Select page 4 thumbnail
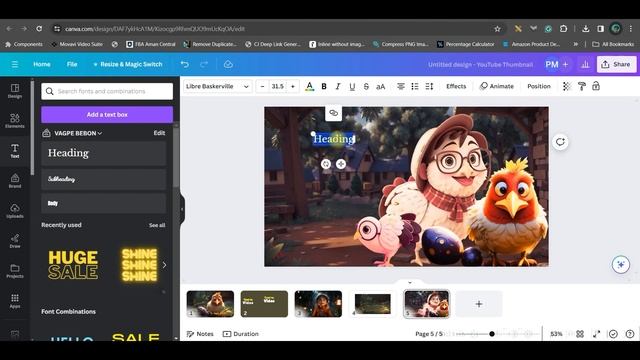 tap(372, 304)
